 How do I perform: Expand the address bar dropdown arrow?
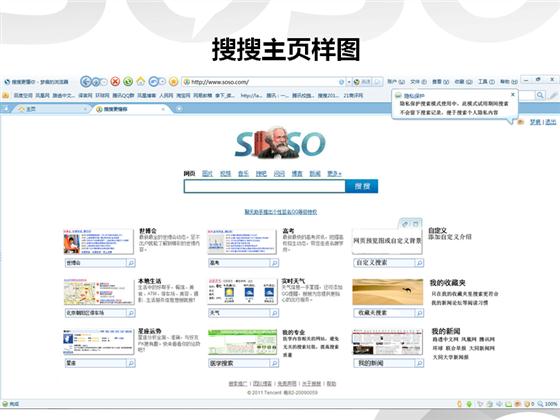click(349, 82)
